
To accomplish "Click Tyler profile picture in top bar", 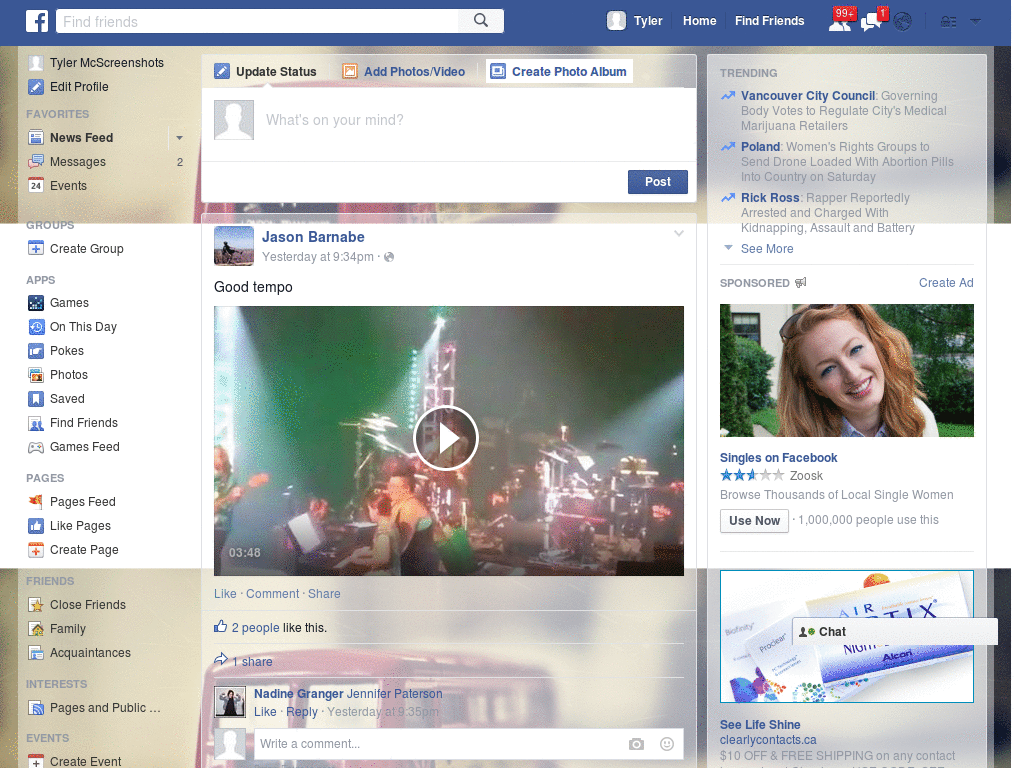I will tap(616, 21).
